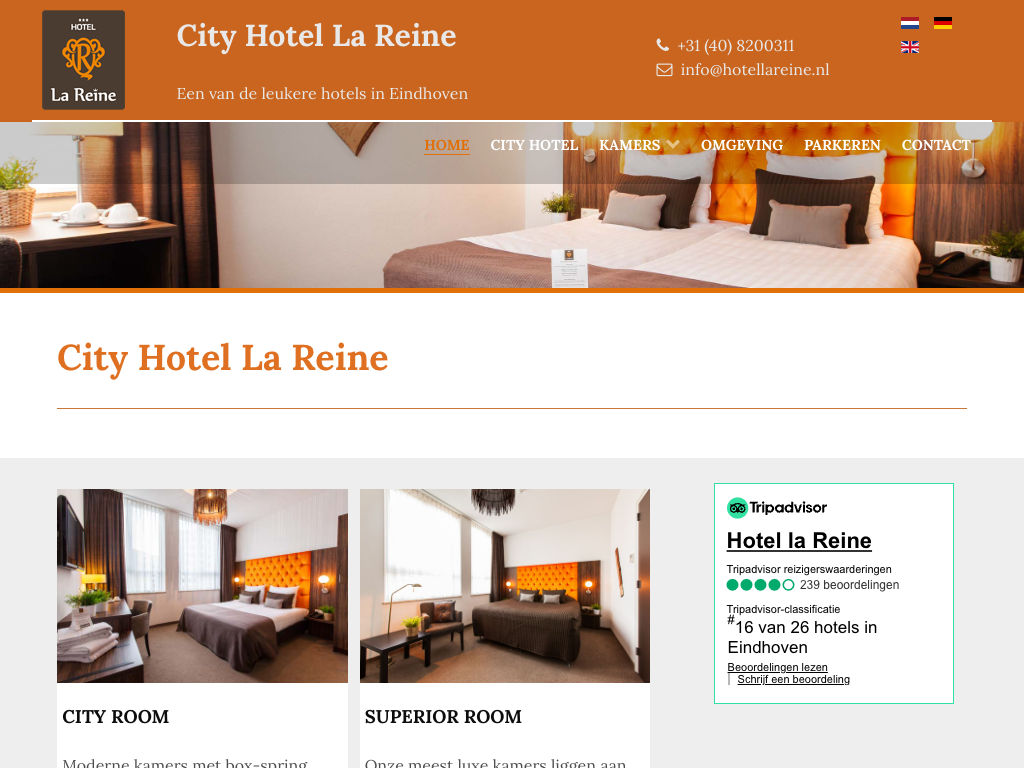Open the City Room photo thumbnail
This screenshot has height=768, width=1024.
pos(202,586)
